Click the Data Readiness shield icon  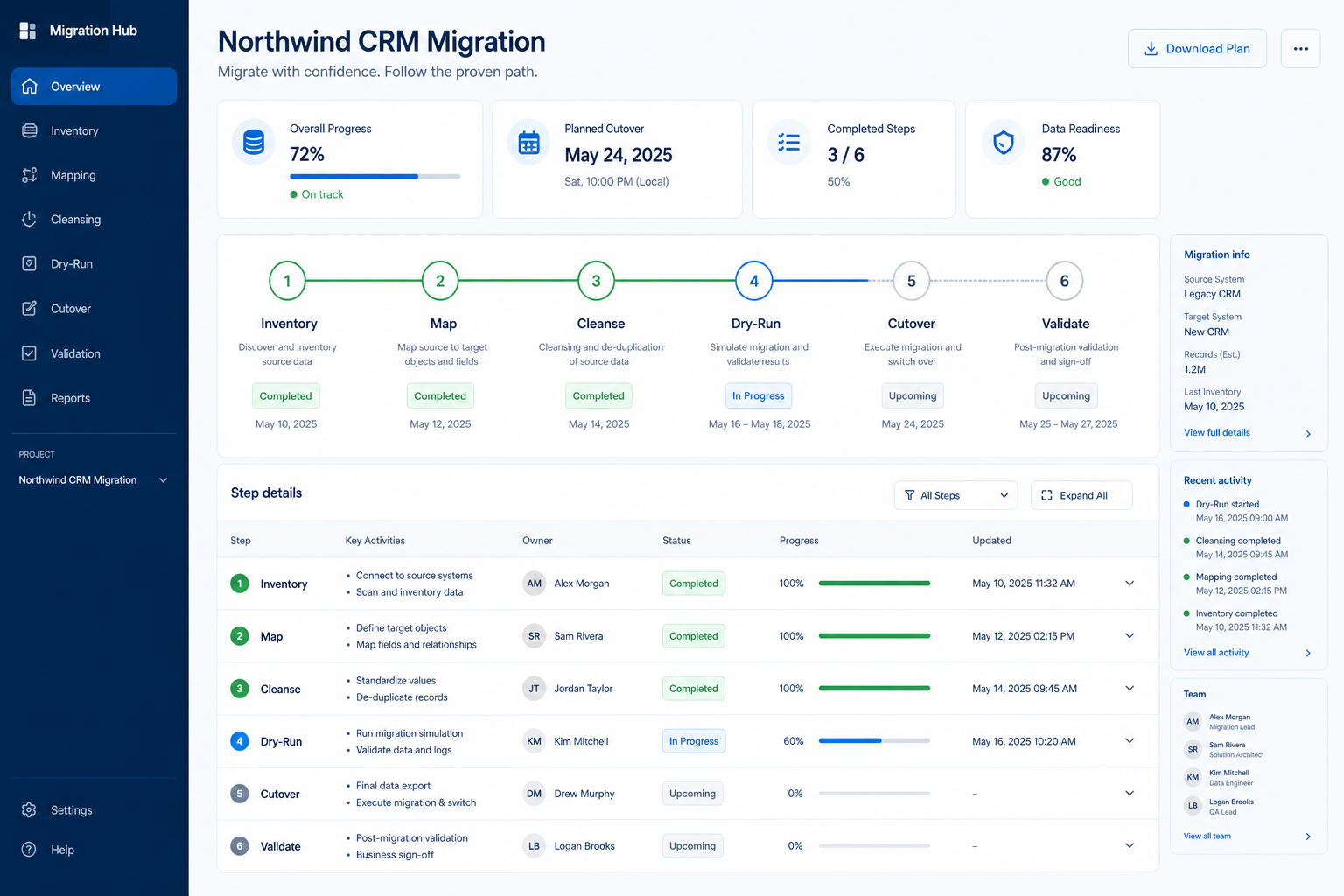[x=1004, y=142]
